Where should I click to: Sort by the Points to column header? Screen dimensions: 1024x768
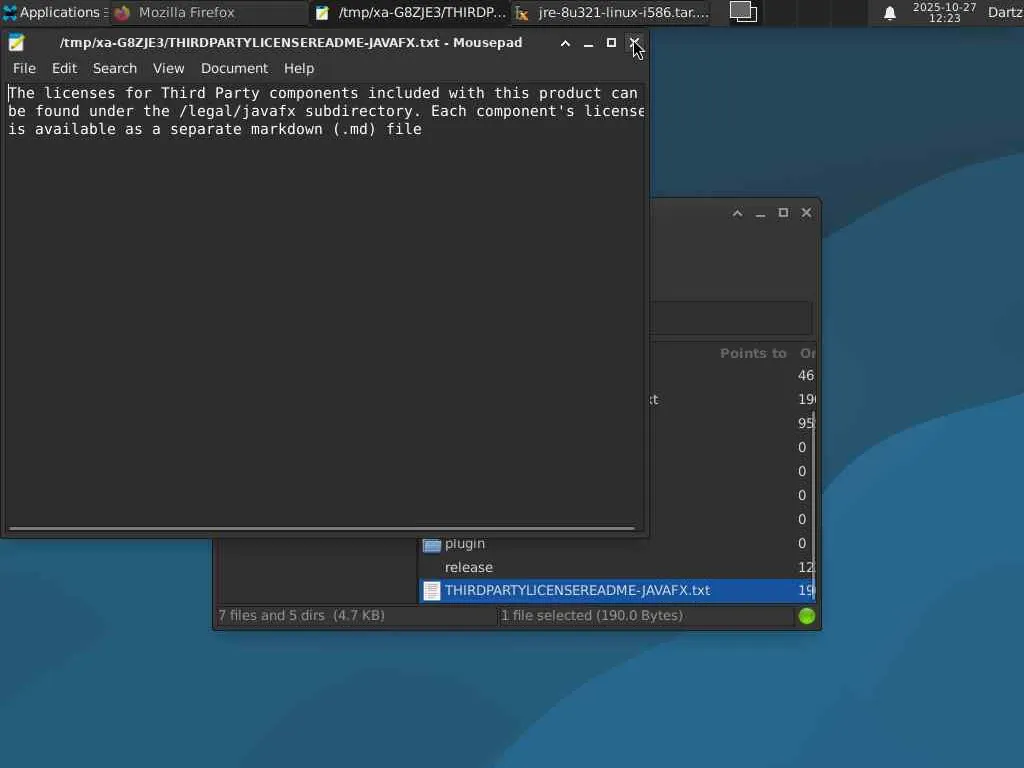coord(753,353)
